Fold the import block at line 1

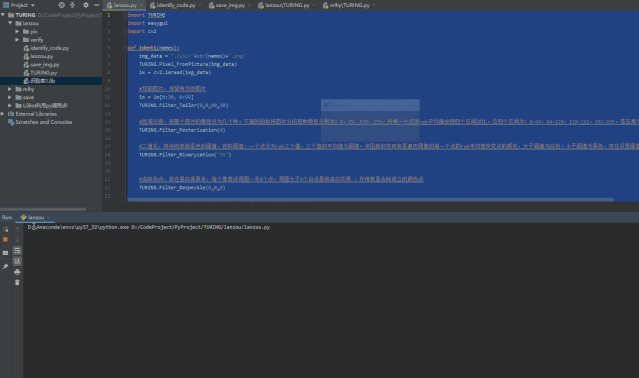(125, 15)
